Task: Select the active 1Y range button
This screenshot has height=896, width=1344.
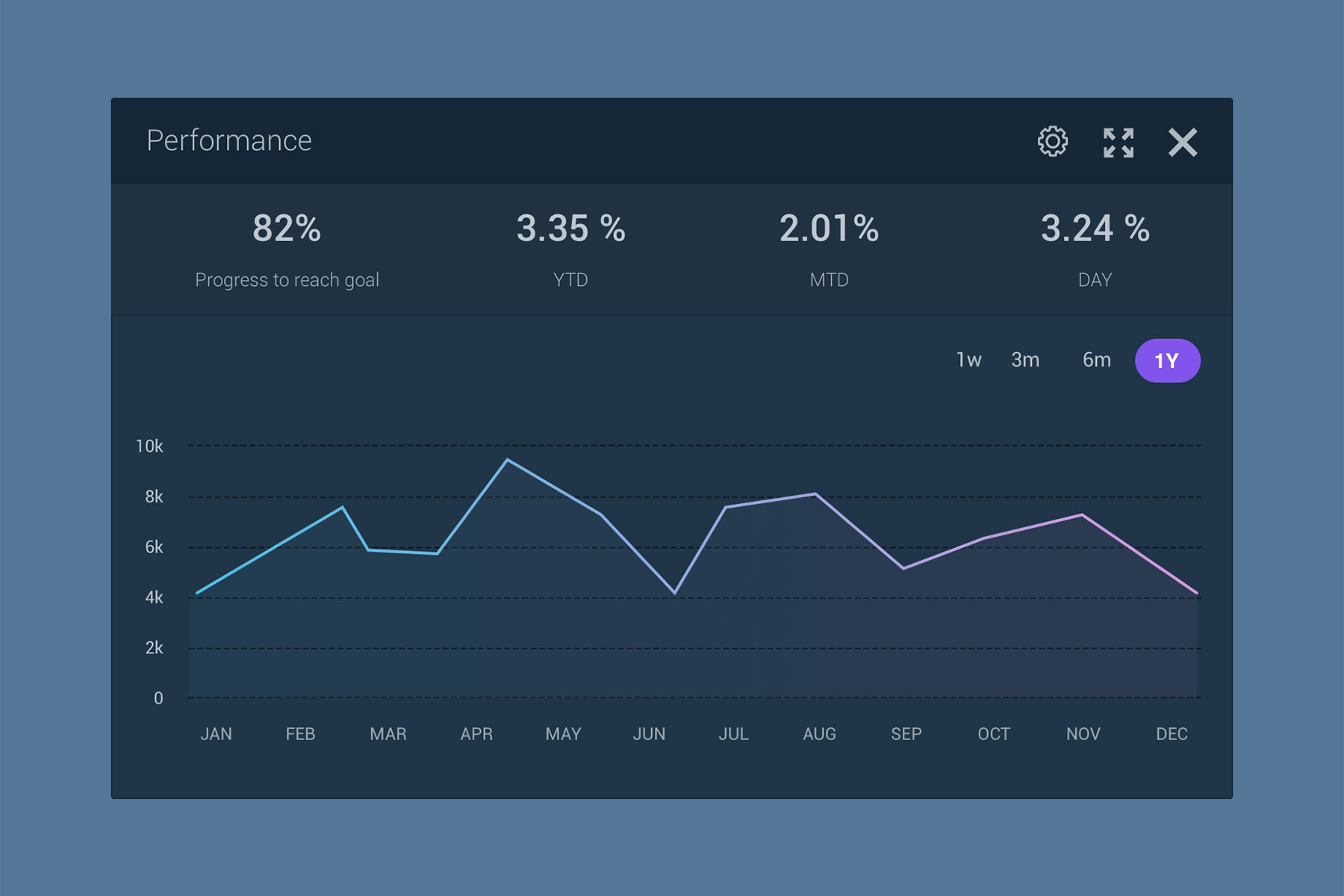Action: [1167, 361]
